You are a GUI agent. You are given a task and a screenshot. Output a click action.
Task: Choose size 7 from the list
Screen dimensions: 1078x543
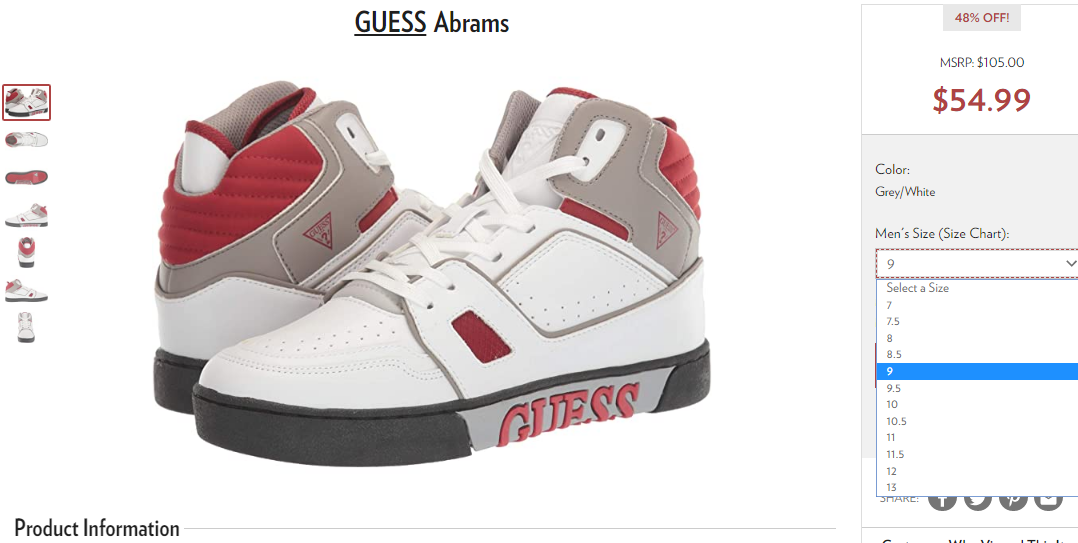977,304
